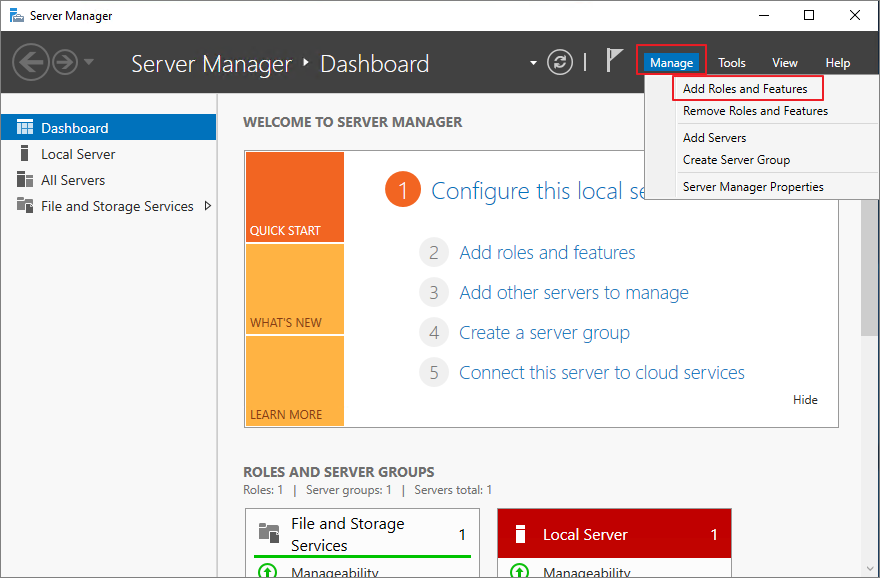Click the step 4 number circle

(x=434, y=333)
